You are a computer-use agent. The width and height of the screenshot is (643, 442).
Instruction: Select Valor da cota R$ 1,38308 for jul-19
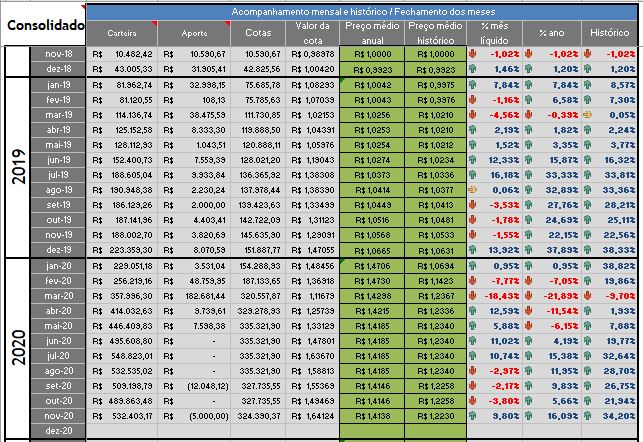312,175
